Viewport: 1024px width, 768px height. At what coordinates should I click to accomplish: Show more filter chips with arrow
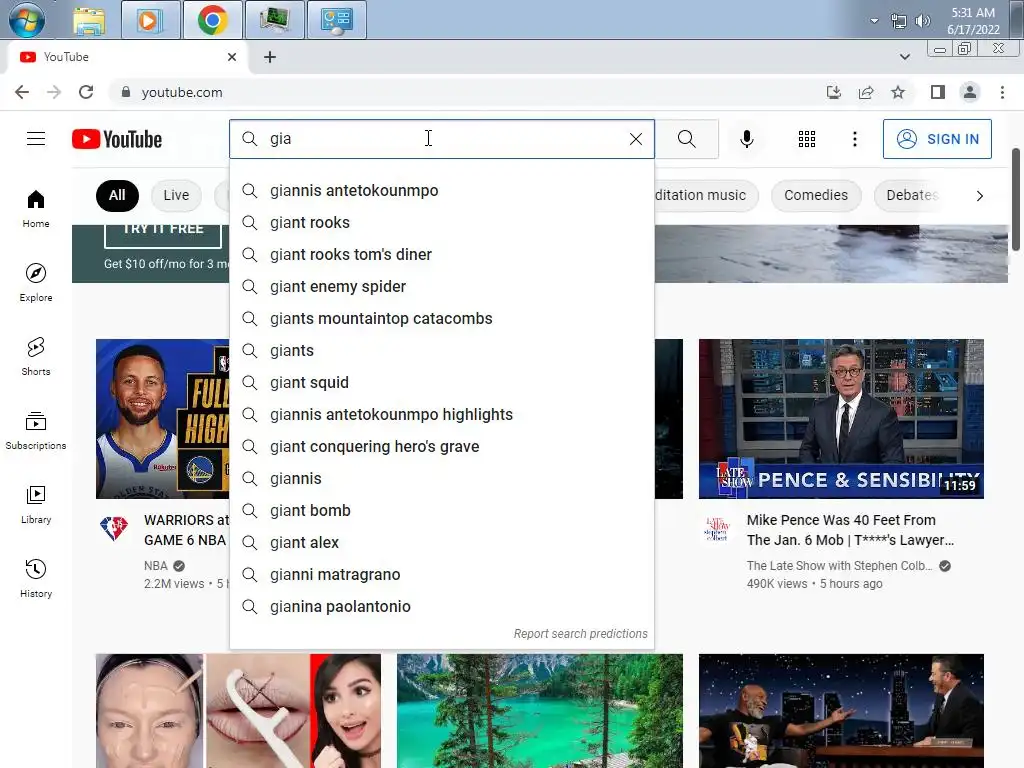(979, 195)
